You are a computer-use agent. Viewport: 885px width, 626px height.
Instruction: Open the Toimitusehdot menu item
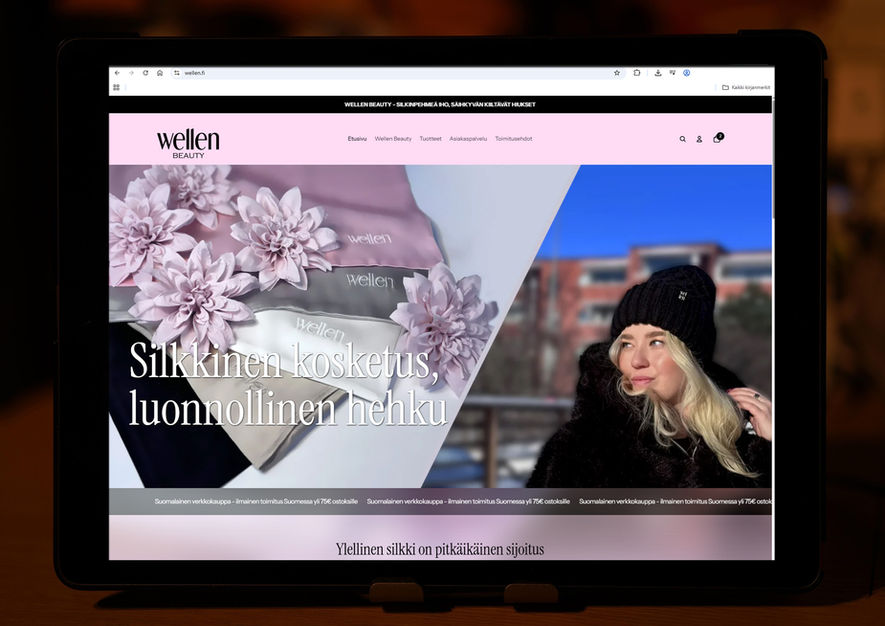click(514, 139)
